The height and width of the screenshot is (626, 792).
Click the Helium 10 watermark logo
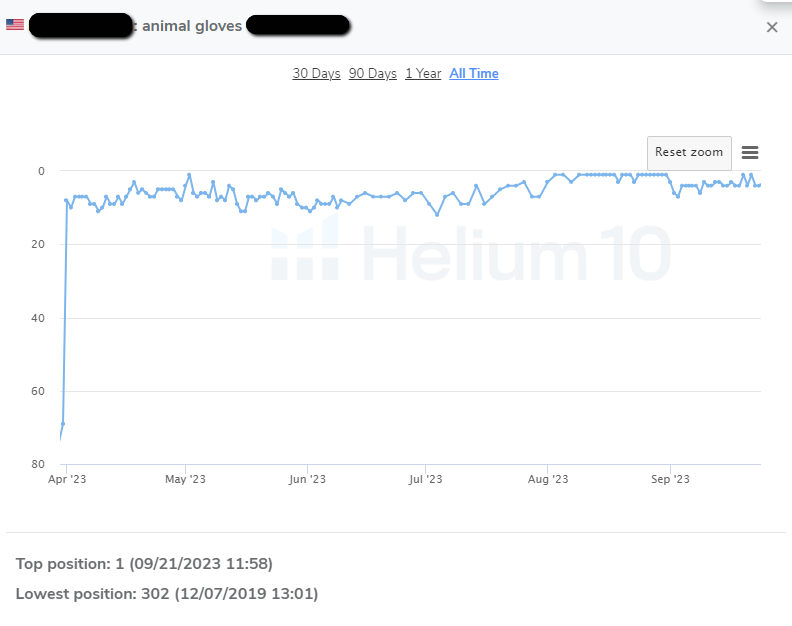(470, 250)
